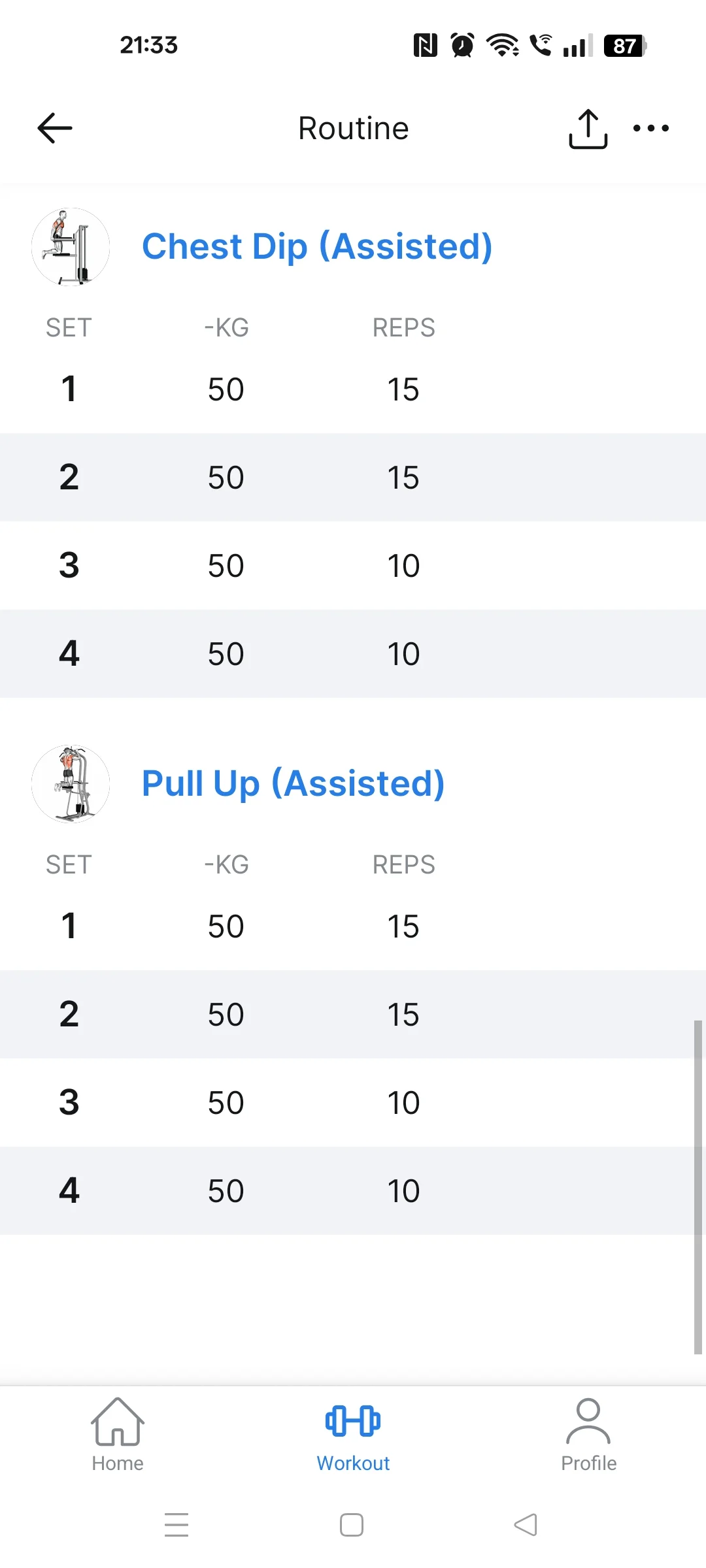The height and width of the screenshot is (1568, 706).
Task: Select set 1 weight of Chest Dip
Action: pos(226,389)
